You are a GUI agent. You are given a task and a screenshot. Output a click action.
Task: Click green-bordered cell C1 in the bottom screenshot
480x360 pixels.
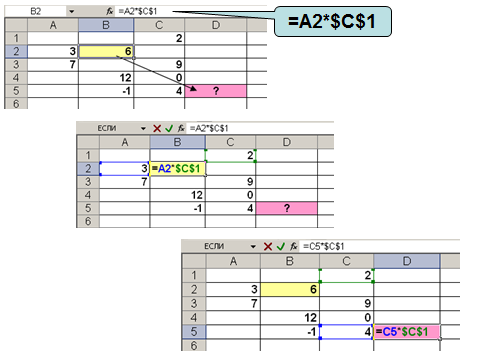click(346, 275)
